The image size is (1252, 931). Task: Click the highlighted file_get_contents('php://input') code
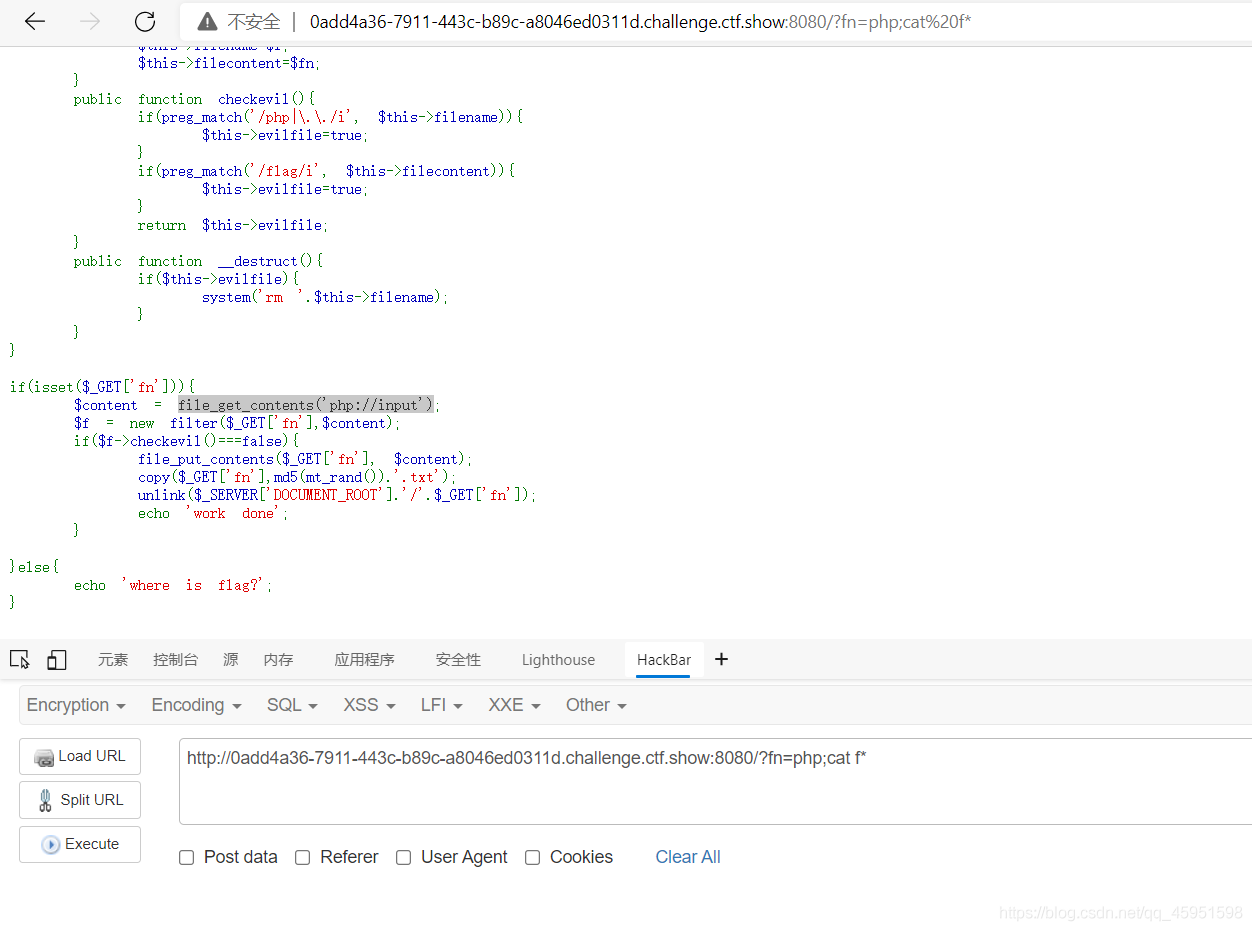pos(306,404)
